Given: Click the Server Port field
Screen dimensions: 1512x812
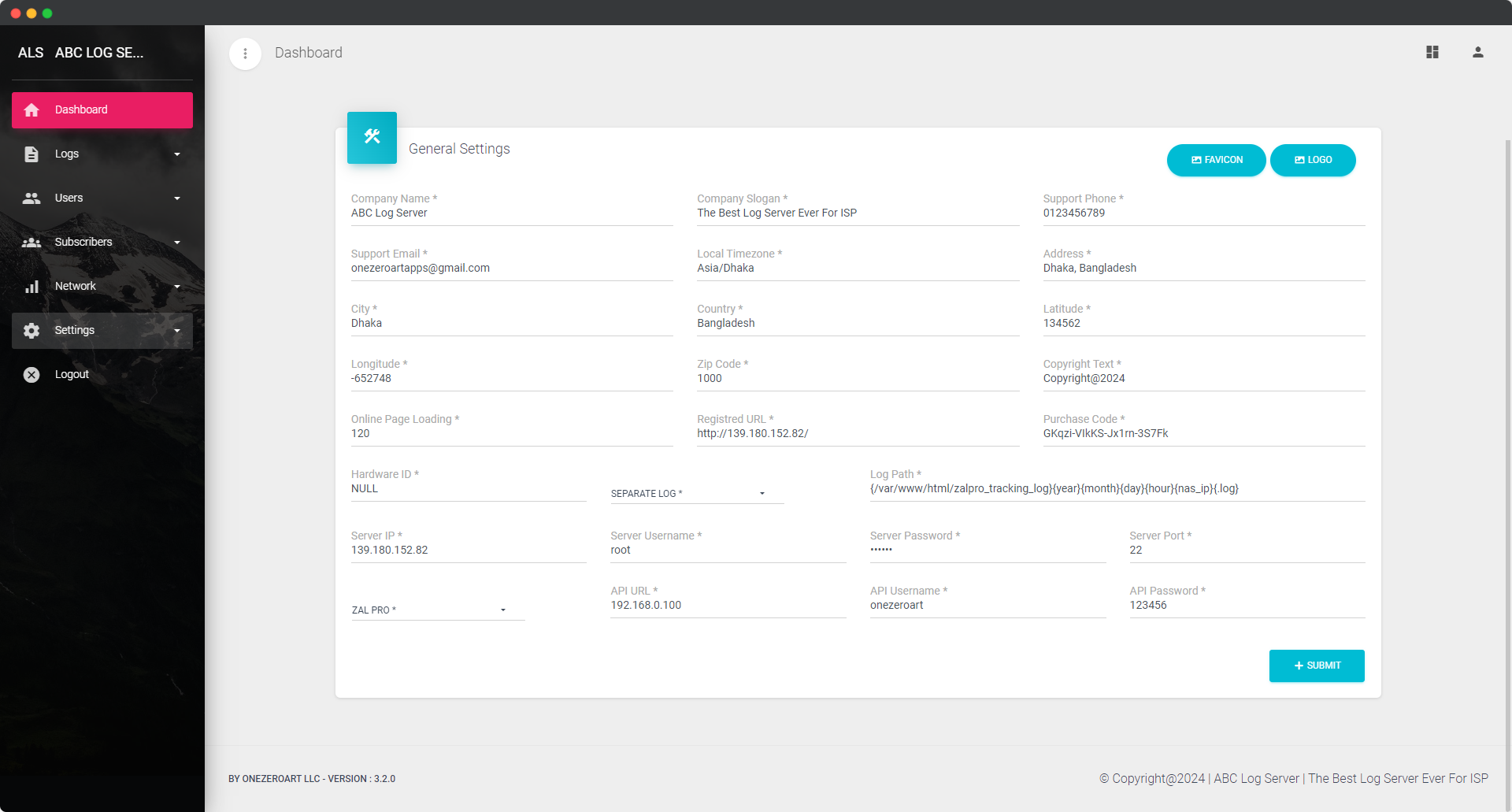Looking at the screenshot, I should pyautogui.click(x=1247, y=550).
